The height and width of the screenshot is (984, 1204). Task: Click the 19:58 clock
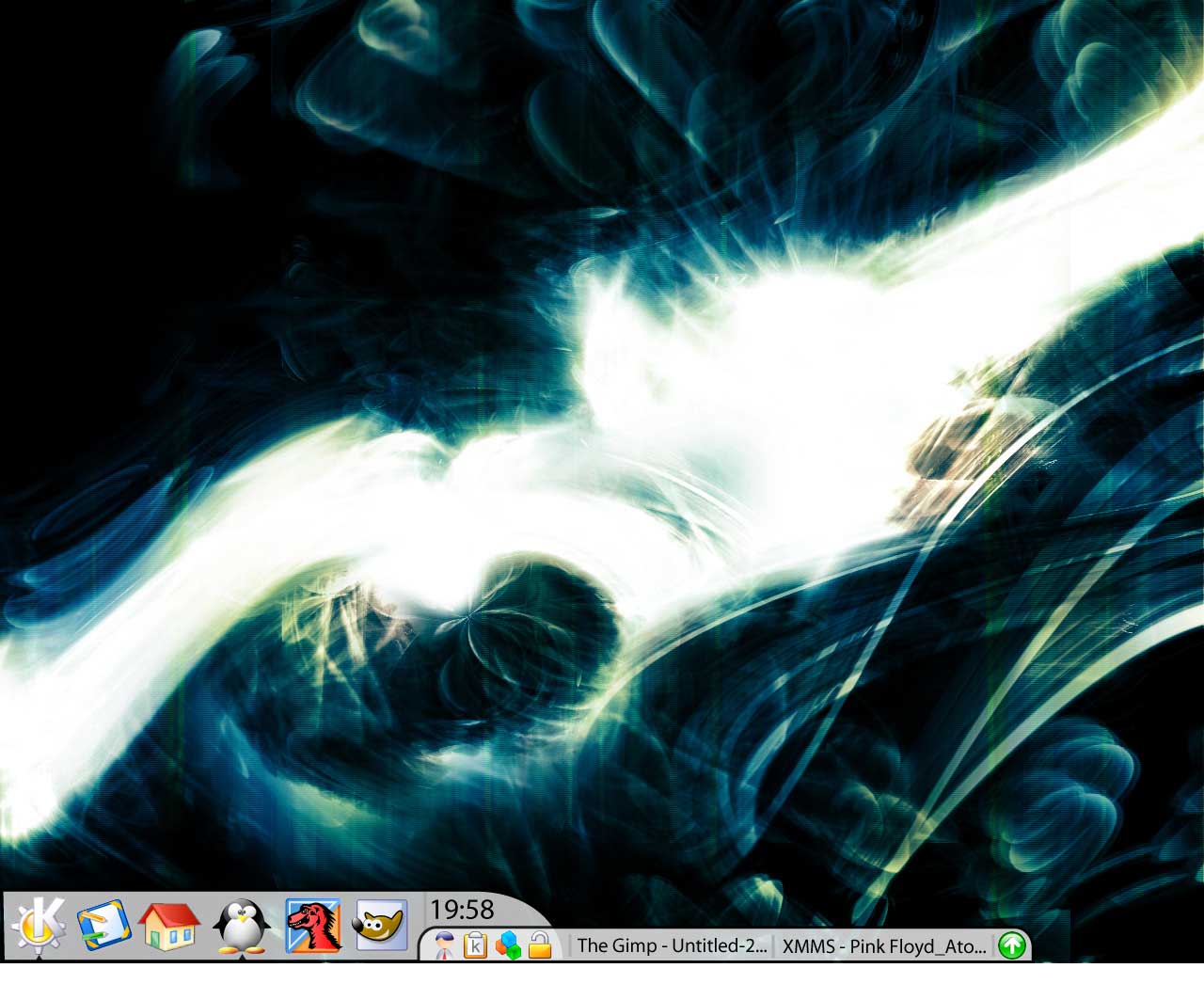point(462,909)
